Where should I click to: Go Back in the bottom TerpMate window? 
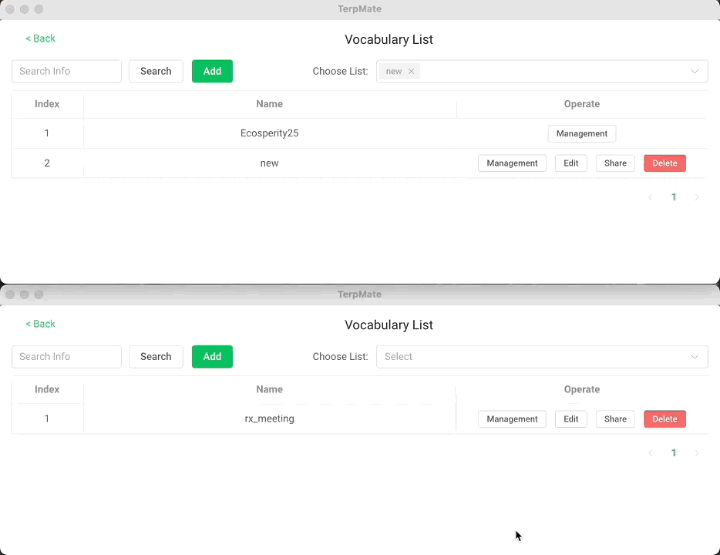click(40, 324)
